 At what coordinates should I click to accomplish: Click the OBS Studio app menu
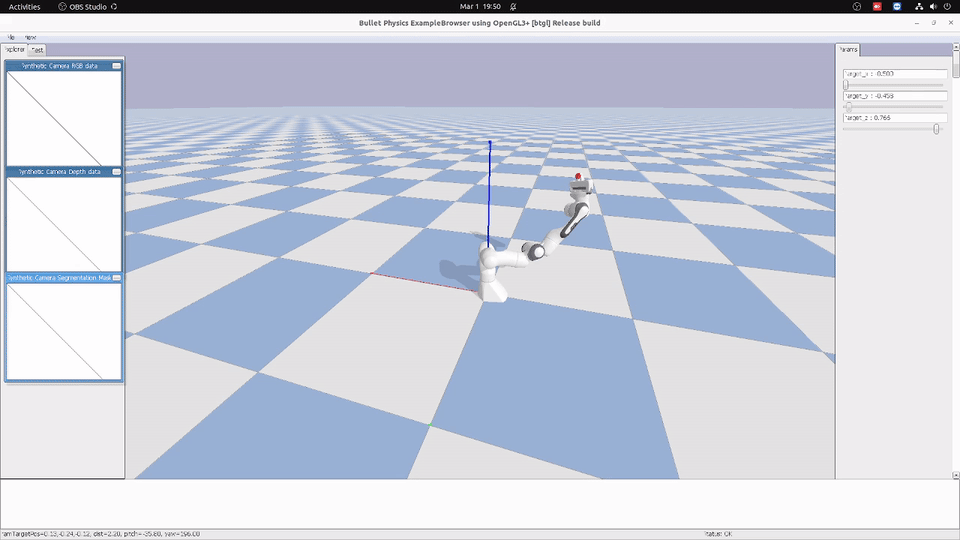pyautogui.click(x=90, y=7)
